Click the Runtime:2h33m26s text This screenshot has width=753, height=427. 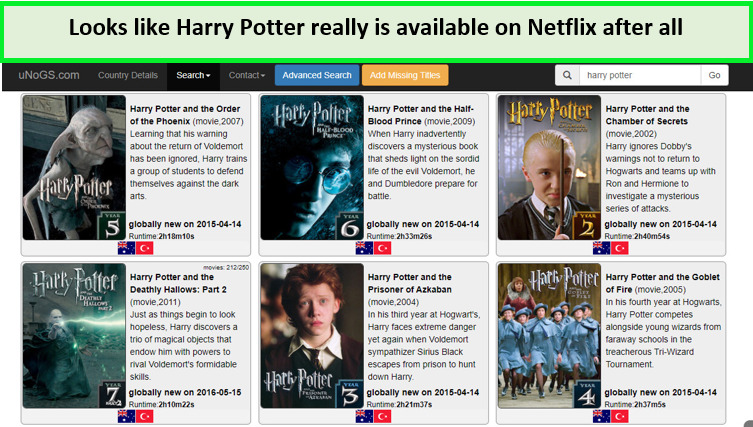click(x=400, y=236)
